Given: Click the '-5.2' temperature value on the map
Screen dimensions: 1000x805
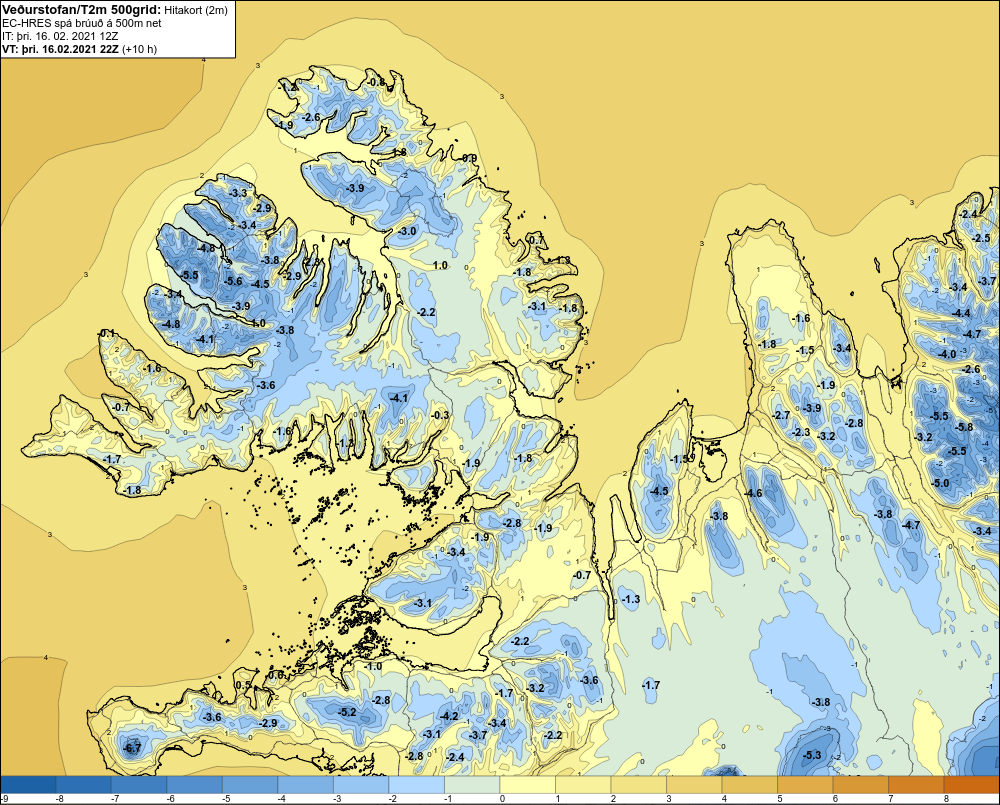Looking at the screenshot, I should click(x=347, y=712).
